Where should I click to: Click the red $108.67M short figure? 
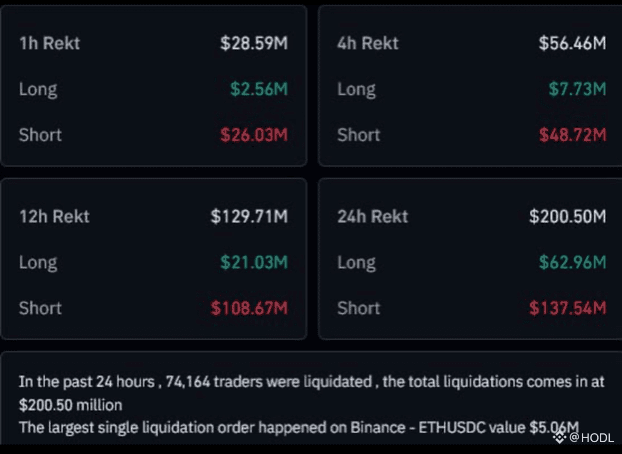point(249,308)
